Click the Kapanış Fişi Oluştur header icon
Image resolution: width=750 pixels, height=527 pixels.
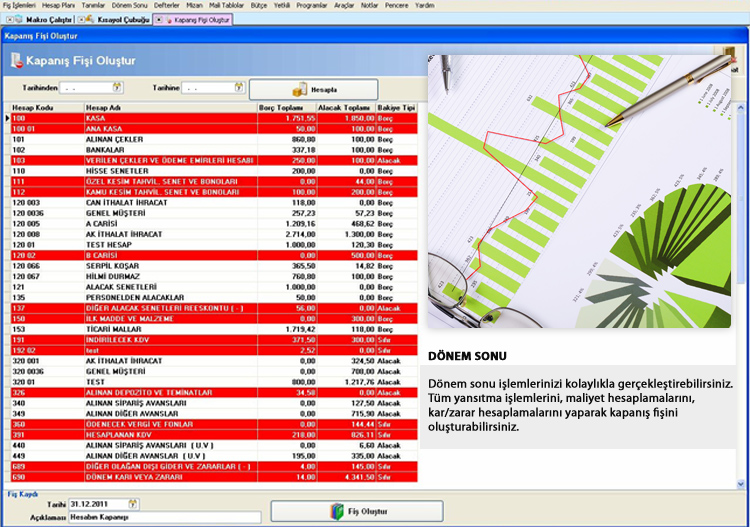(17, 61)
